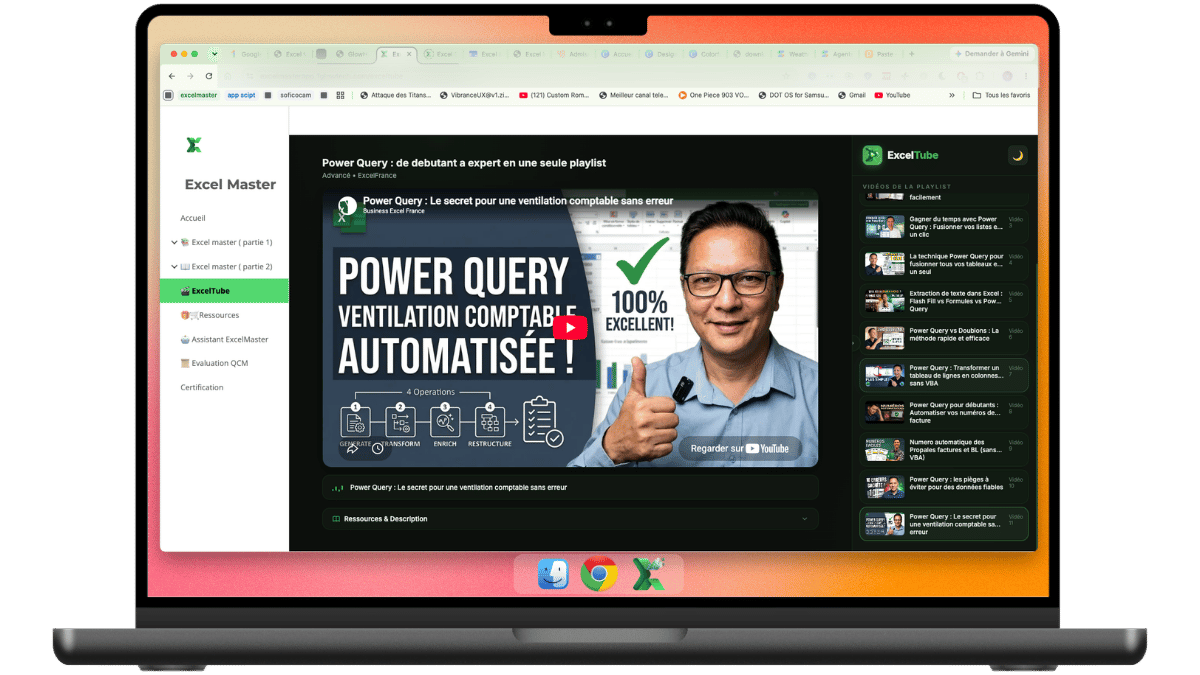Click browser back arrow
This screenshot has height=675, width=1200.
coord(172,76)
